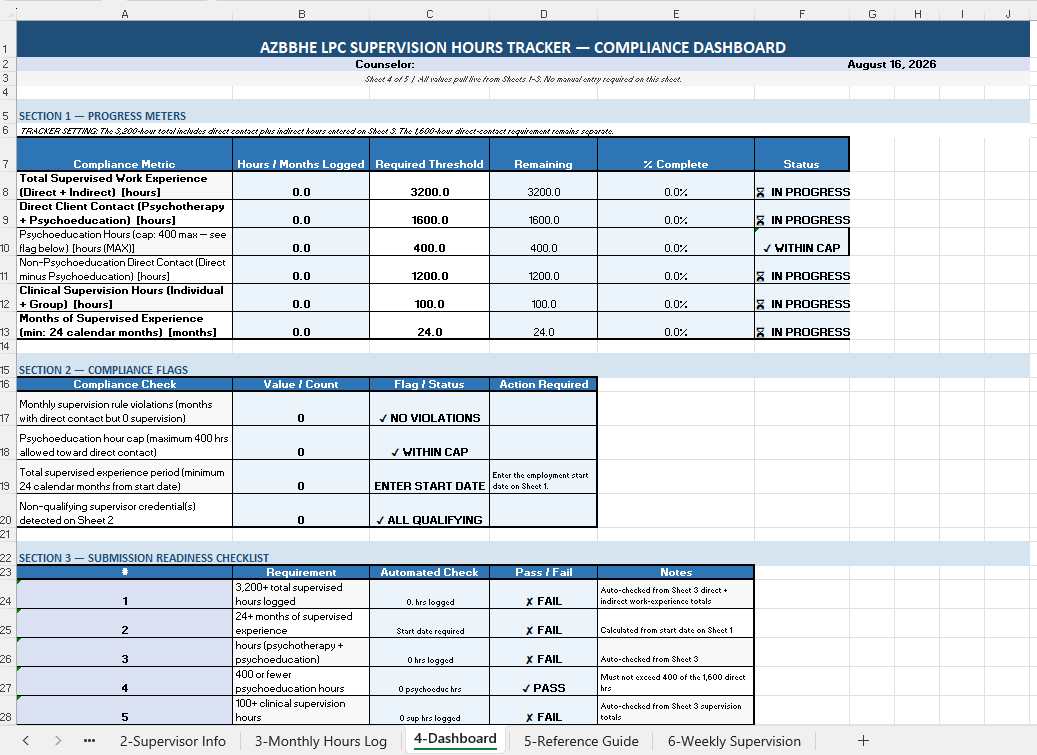Click the 400.0 required threshold cell
The image size is (1037, 755).
coord(429,242)
